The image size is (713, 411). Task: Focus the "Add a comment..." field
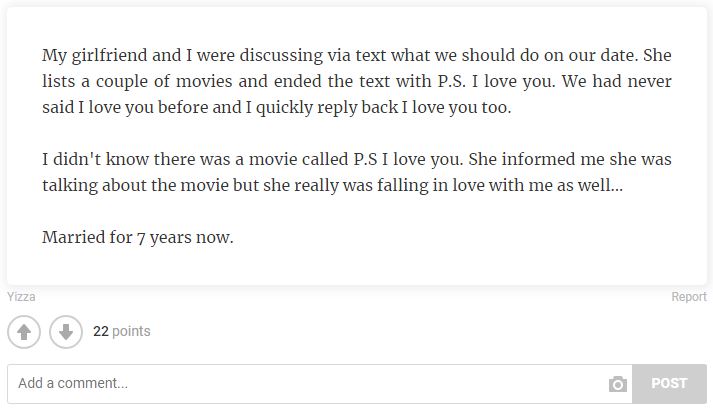[300, 384]
